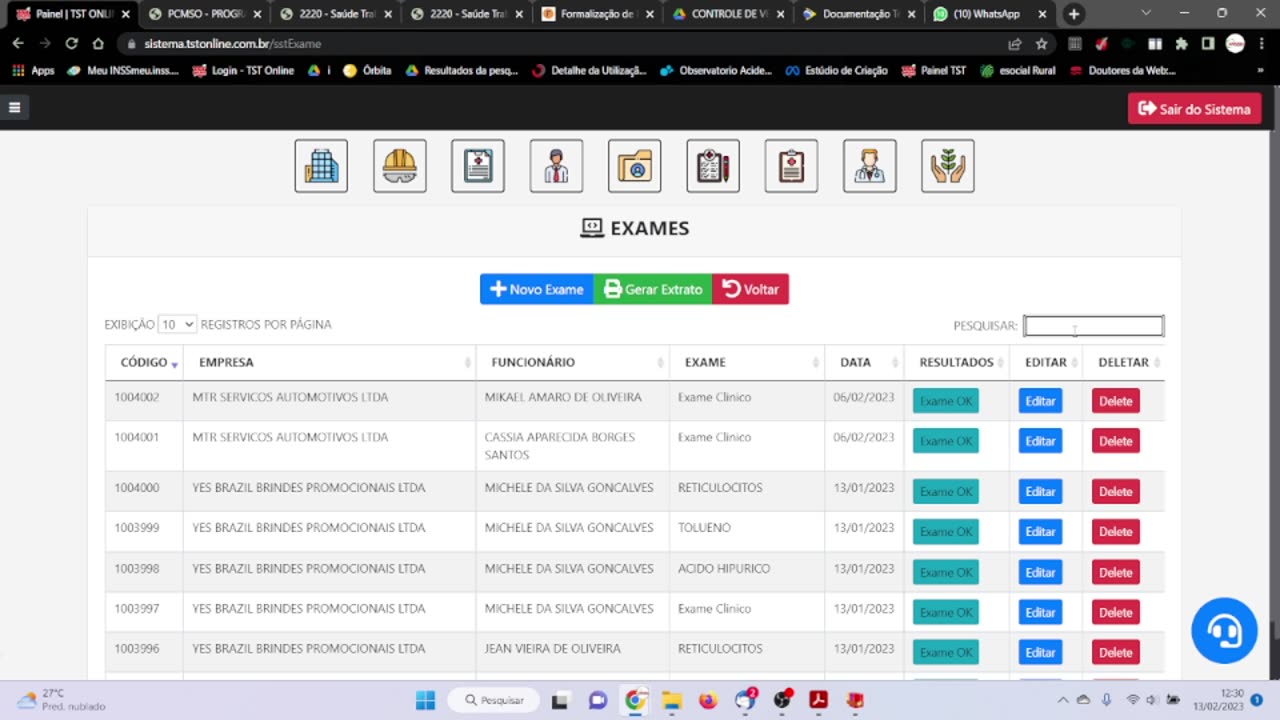Screen dimensions: 1280x720
Task: Click the Voltar button
Action: (x=750, y=289)
